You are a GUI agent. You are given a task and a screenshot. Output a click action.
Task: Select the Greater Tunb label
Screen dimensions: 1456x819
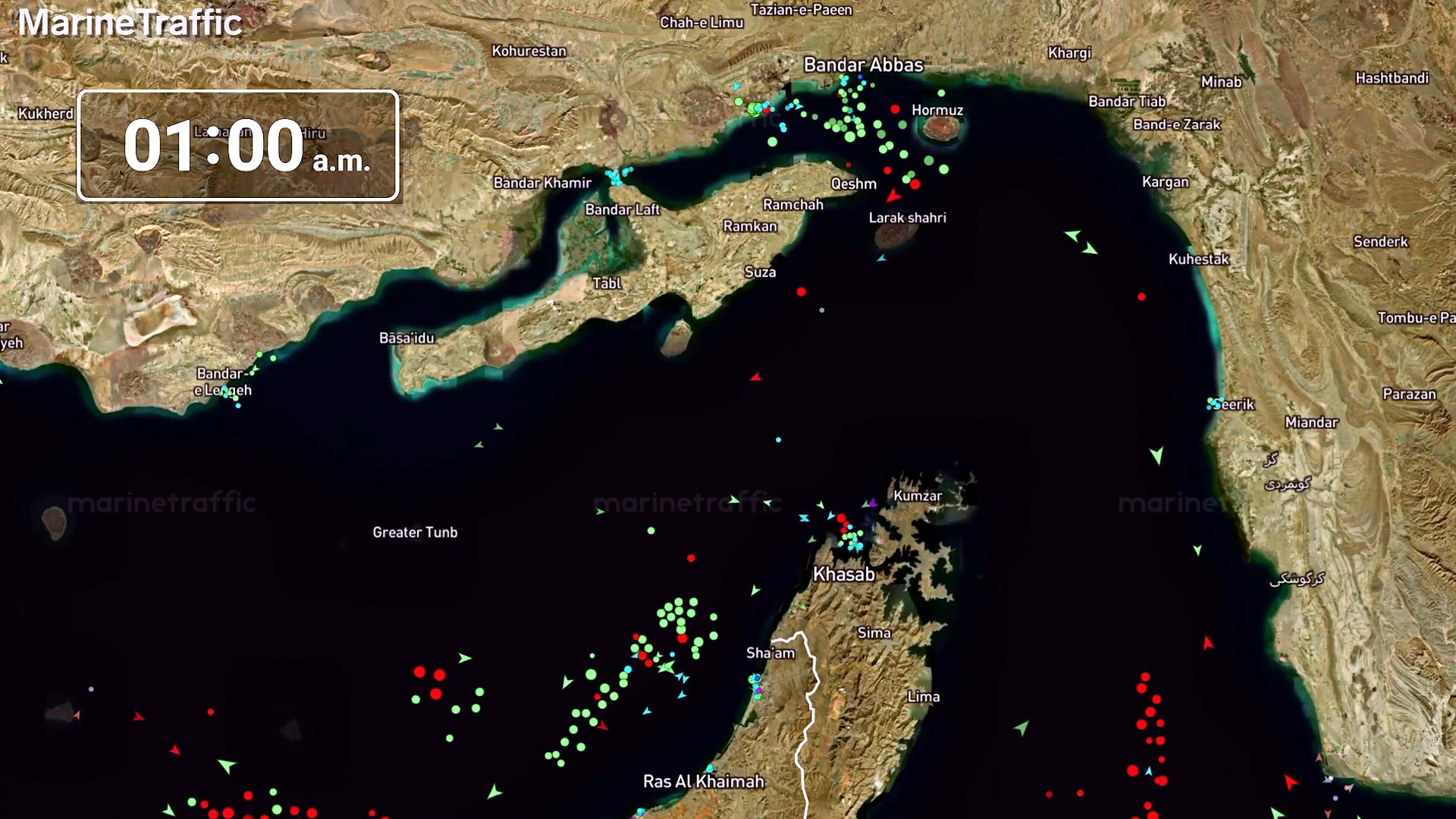coord(415,532)
